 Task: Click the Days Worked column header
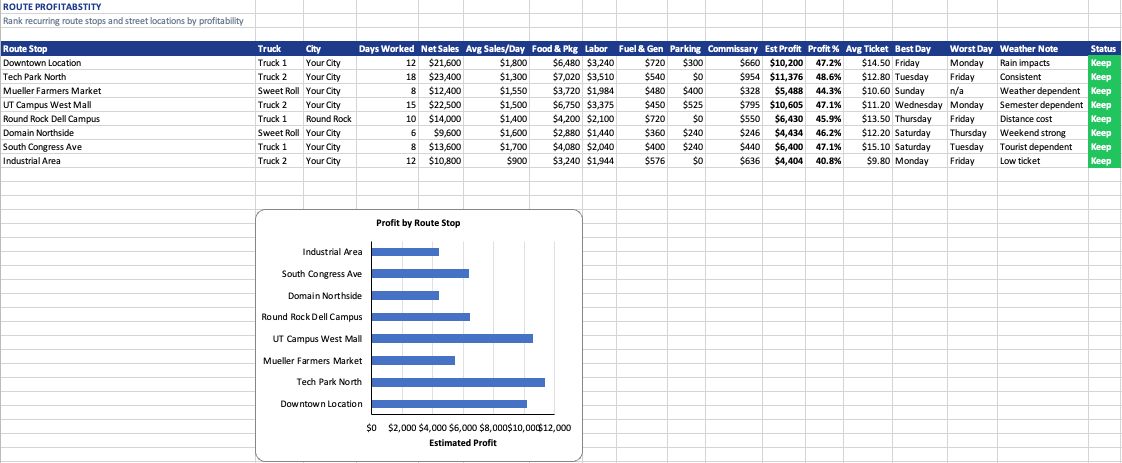(x=386, y=49)
